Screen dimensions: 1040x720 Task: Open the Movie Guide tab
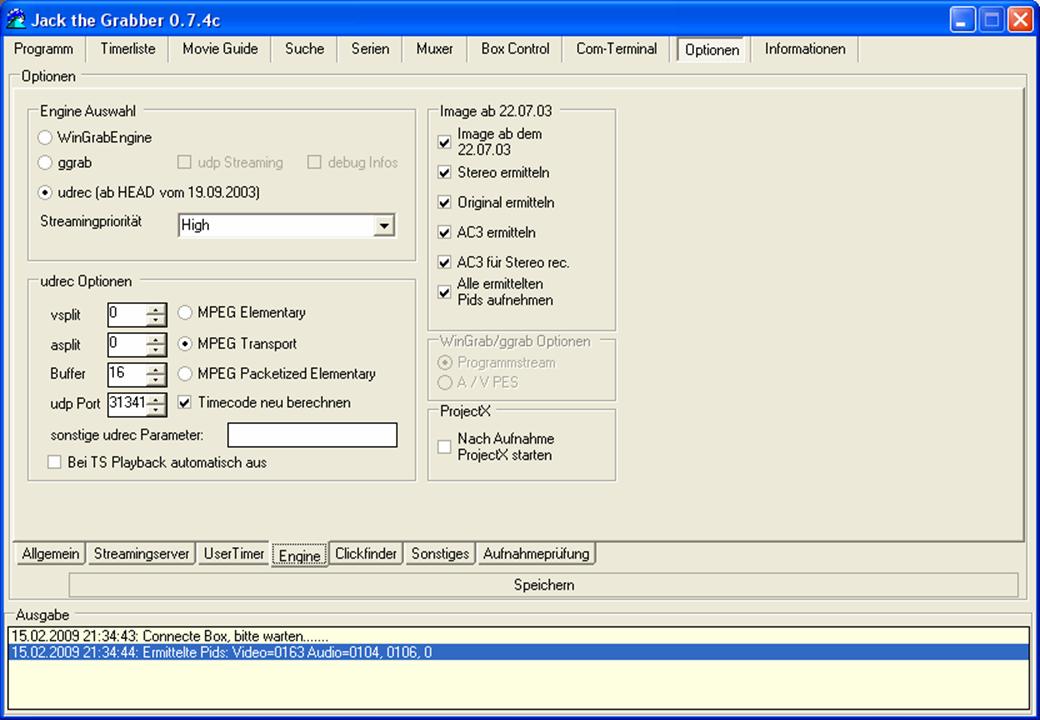point(220,49)
